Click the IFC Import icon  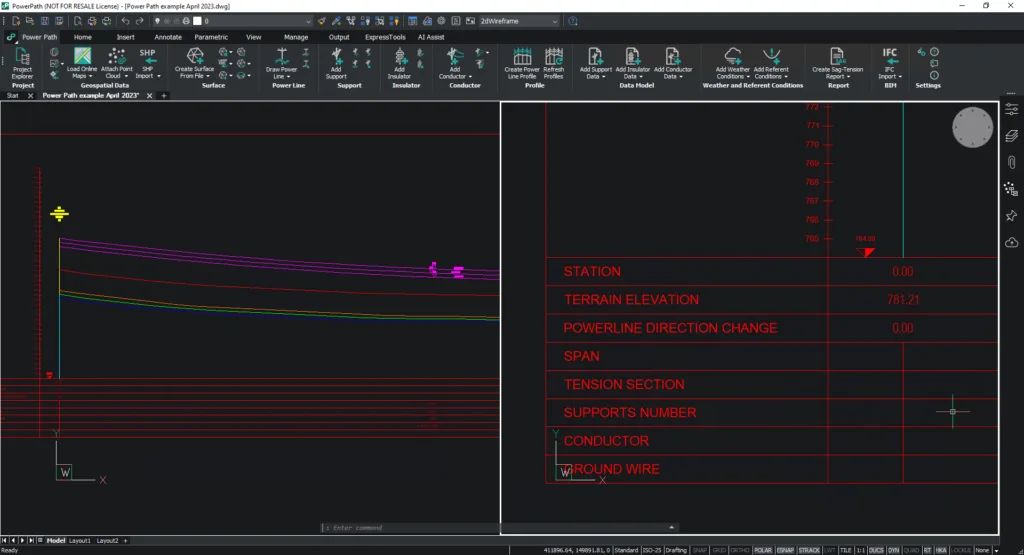889,57
